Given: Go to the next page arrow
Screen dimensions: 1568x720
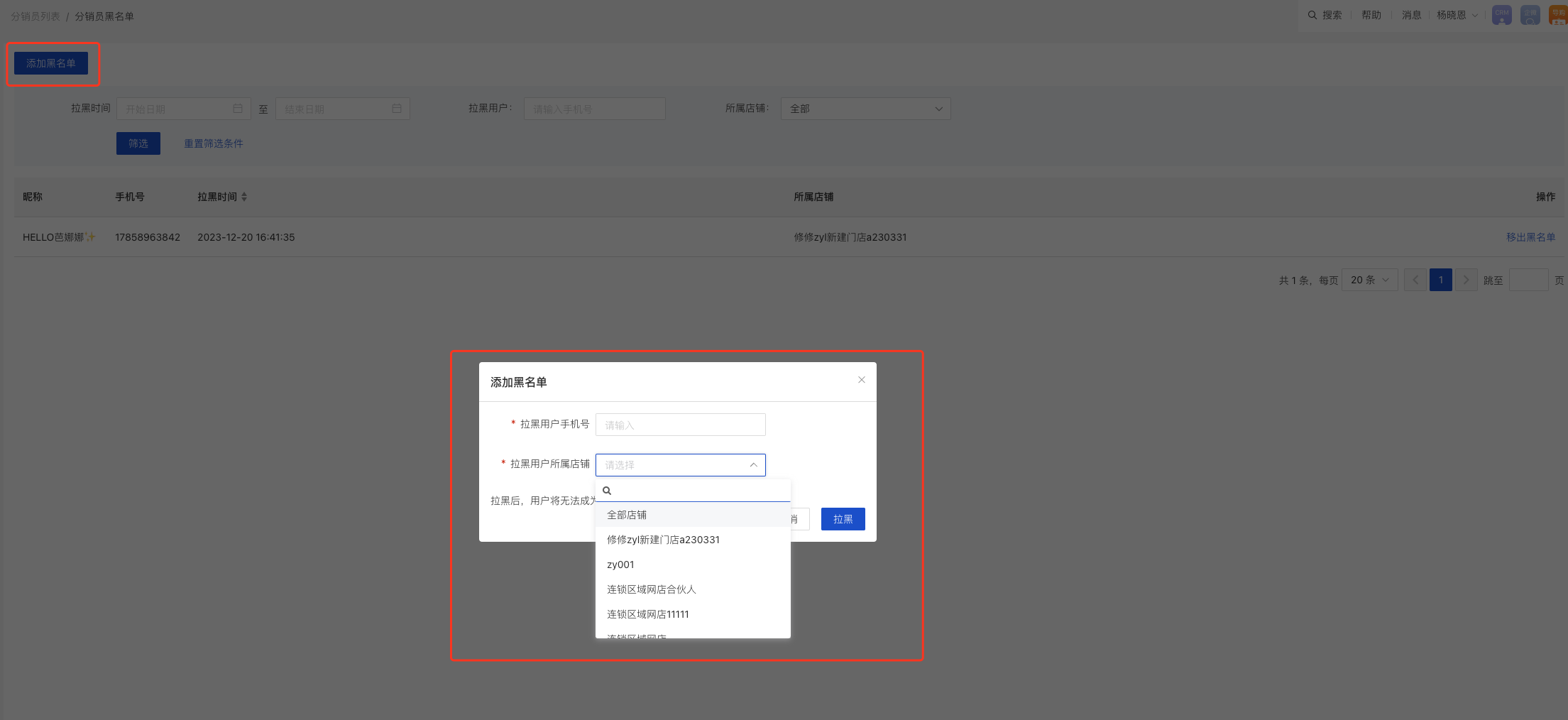Looking at the screenshot, I should pos(1466,280).
